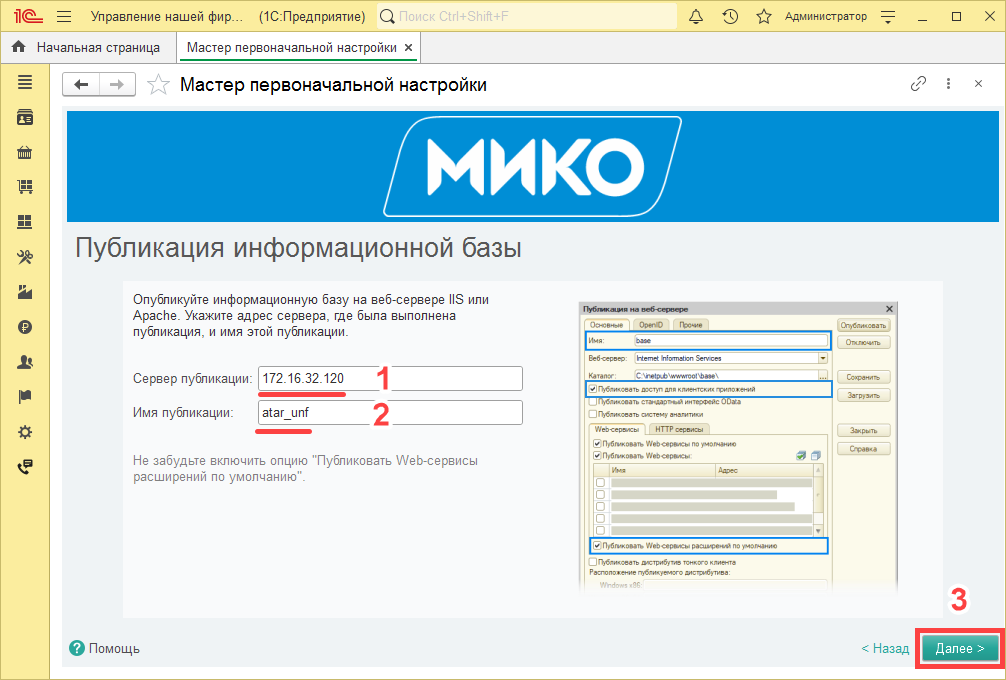Click the Сервер публикации input field
The width and height of the screenshot is (1006, 680).
pyautogui.click(x=390, y=378)
